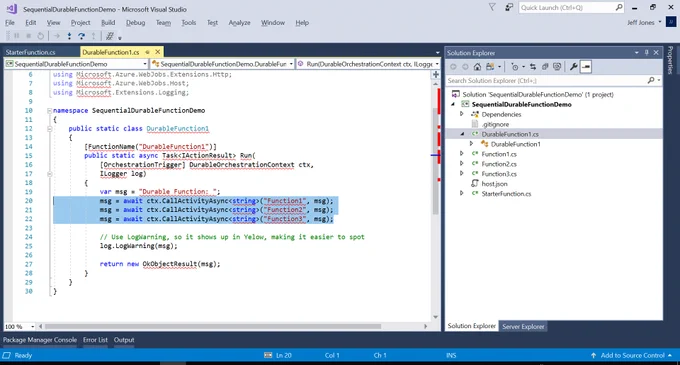Open the Analyze menu
The width and height of the screenshot is (680, 365).
pyautogui.click(x=239, y=23)
